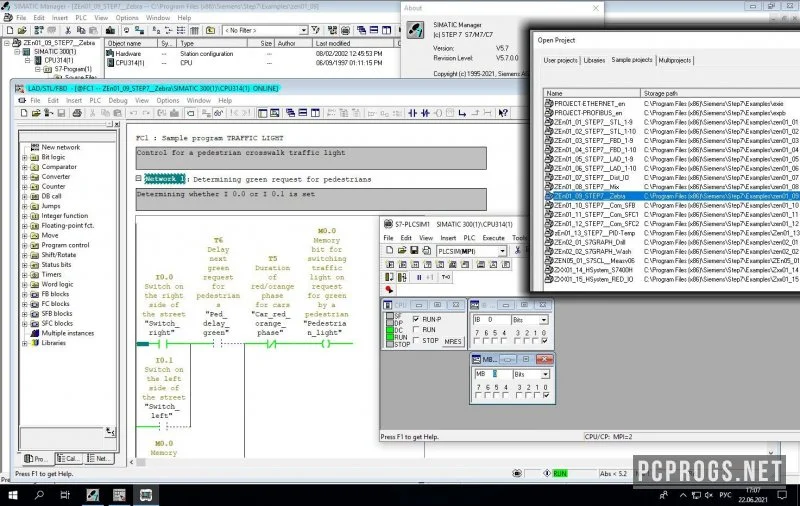This screenshot has height=506, width=800.
Task: Collapse Network 1 in the editor
Action: (x=138, y=179)
